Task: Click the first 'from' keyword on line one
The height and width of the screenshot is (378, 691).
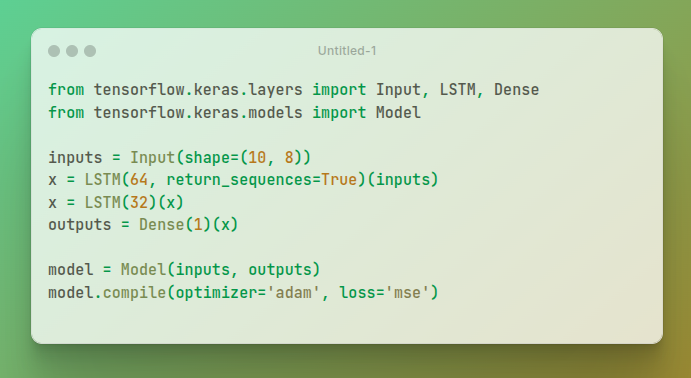Action: click(66, 90)
